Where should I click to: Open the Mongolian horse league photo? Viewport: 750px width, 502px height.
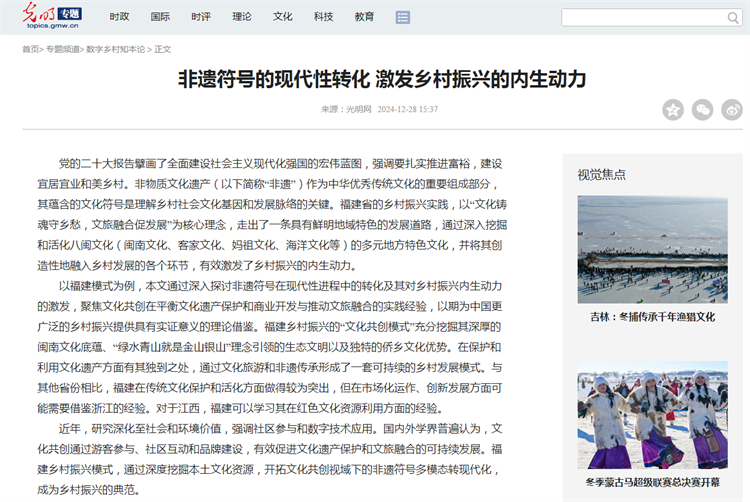pos(652,415)
